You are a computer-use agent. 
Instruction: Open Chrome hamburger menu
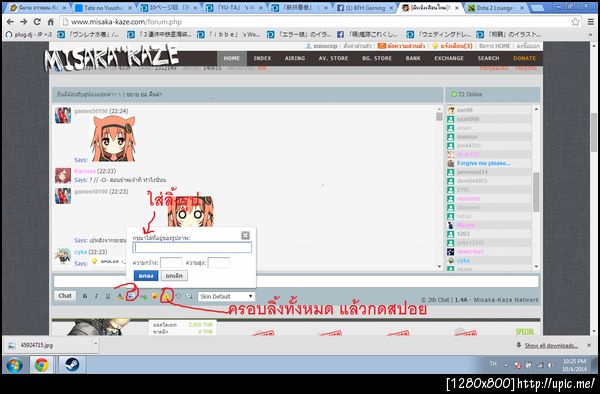click(590, 22)
